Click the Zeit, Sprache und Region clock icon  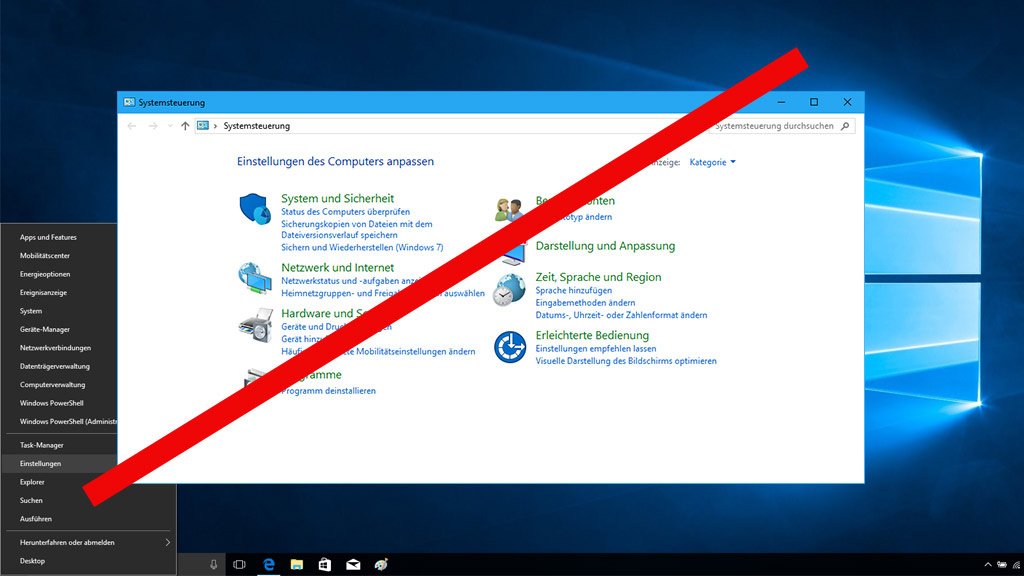click(x=509, y=290)
